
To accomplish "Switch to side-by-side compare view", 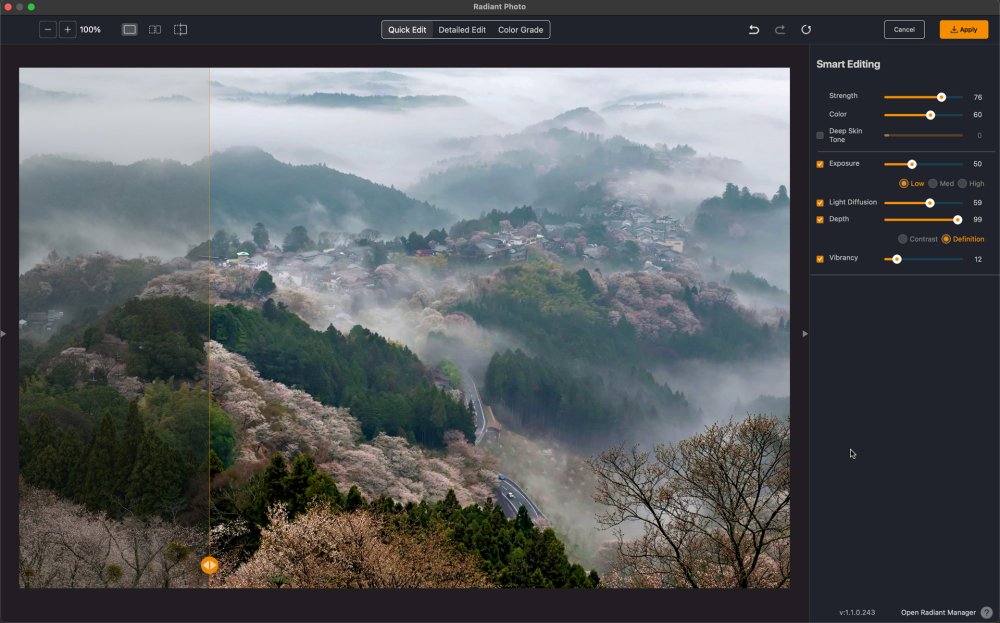I will coord(155,29).
